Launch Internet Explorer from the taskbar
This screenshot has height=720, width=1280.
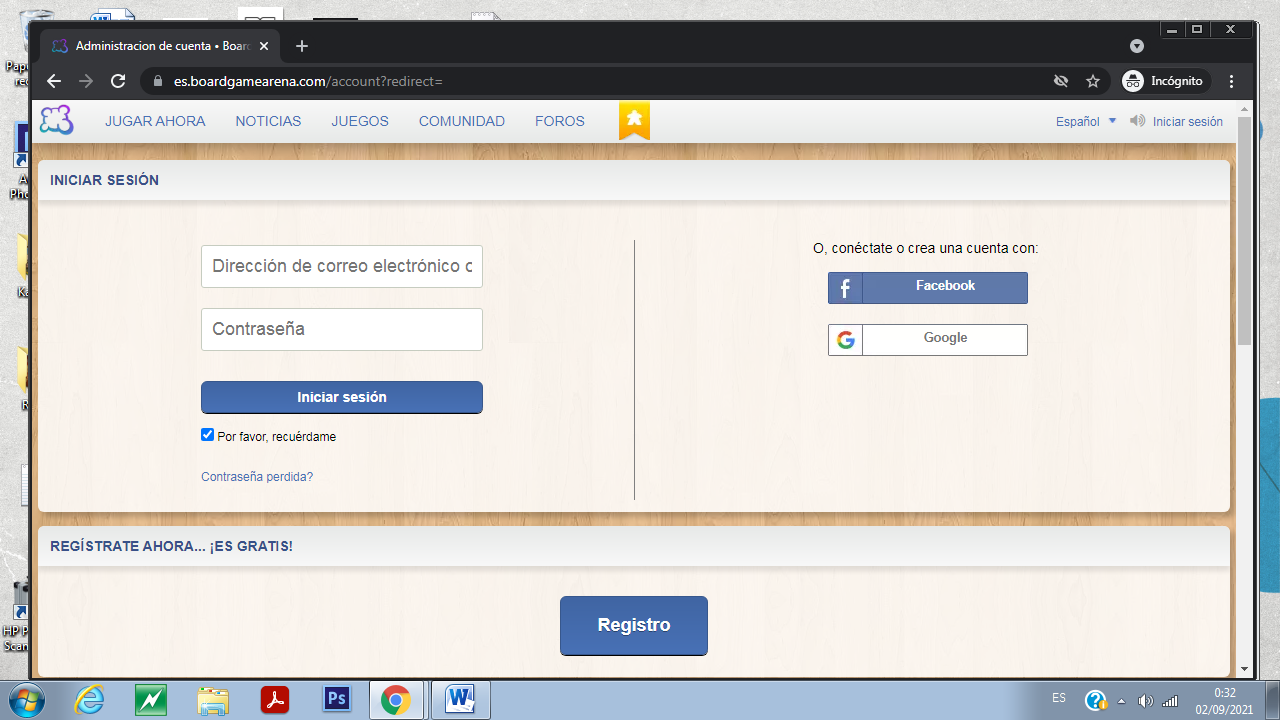(x=89, y=700)
